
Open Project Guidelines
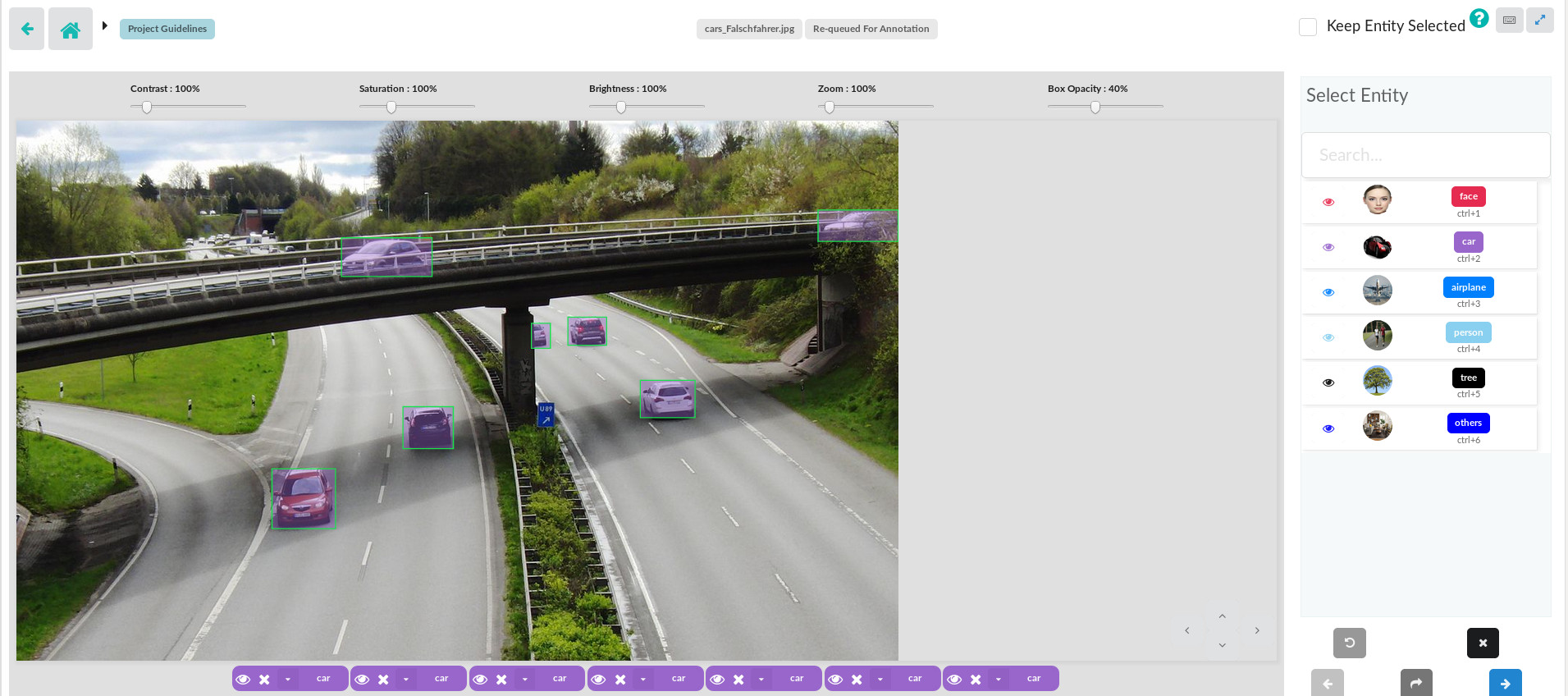(167, 29)
